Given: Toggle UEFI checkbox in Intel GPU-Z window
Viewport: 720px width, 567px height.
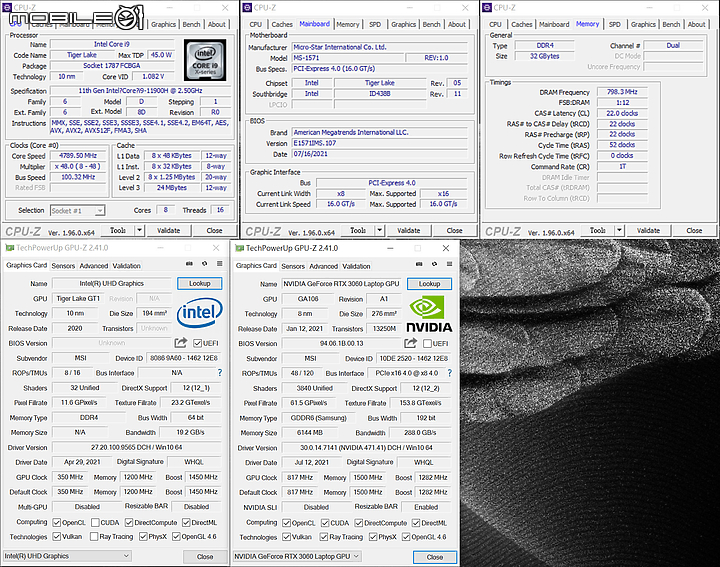Looking at the screenshot, I should click(197, 343).
